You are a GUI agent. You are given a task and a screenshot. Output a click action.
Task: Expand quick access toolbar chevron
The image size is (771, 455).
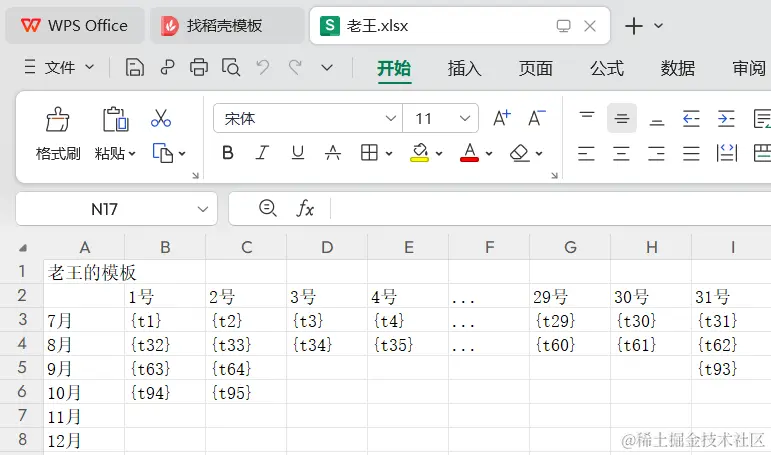click(x=327, y=67)
